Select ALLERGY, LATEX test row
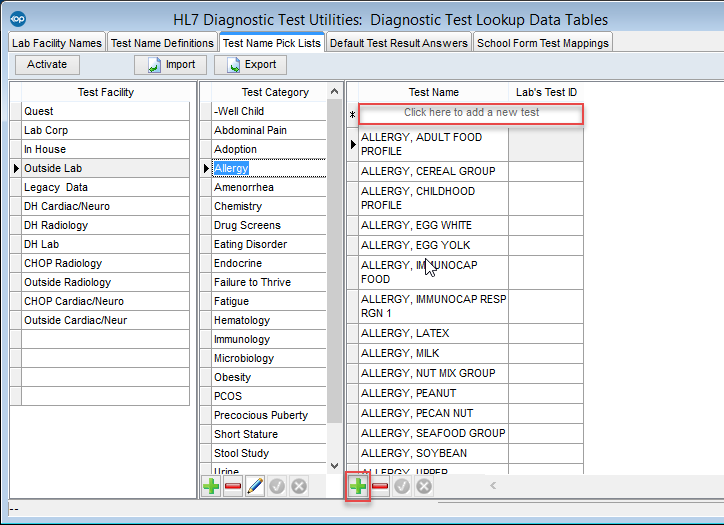This screenshot has width=724, height=525. 433,333
